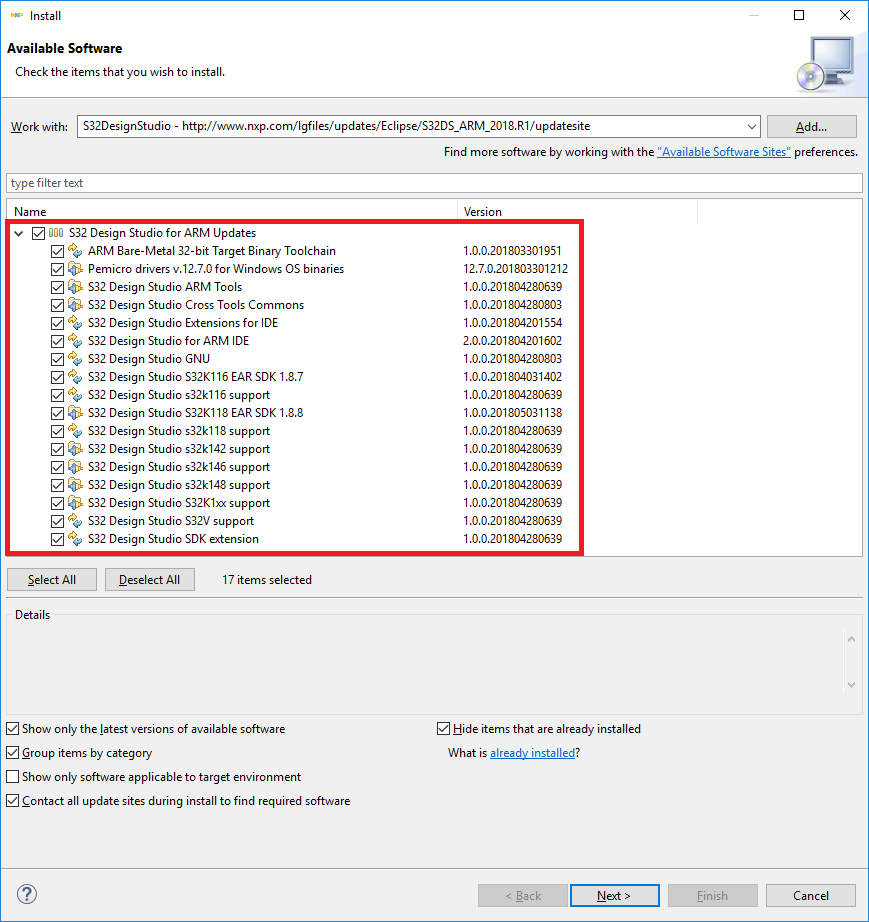Uncheck Pemicro drivers for Windows OS binaries checkbox
The width and height of the screenshot is (869, 922).
pos(58,269)
